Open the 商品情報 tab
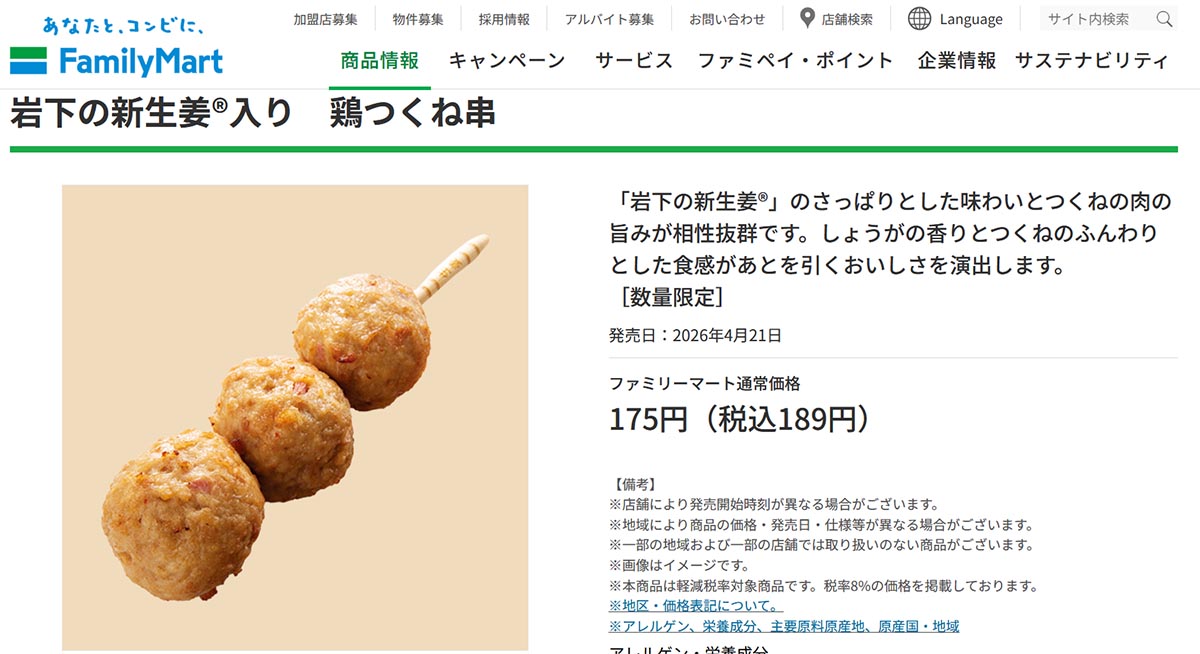 [380, 60]
